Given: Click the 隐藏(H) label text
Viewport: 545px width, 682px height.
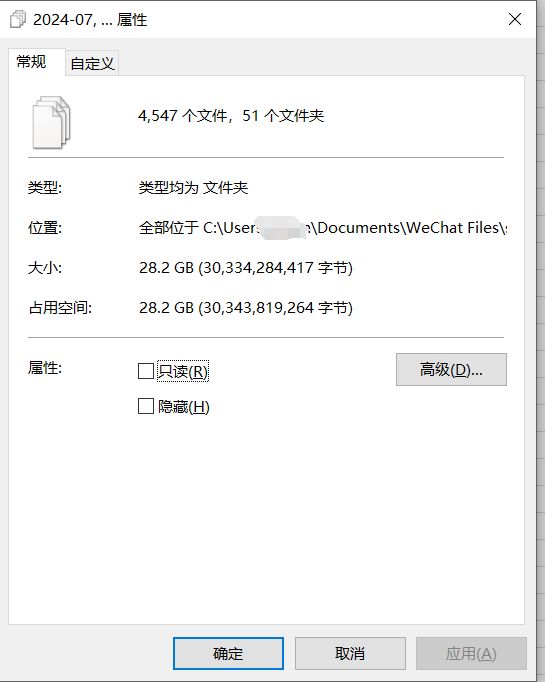Looking at the screenshot, I should click(184, 407).
